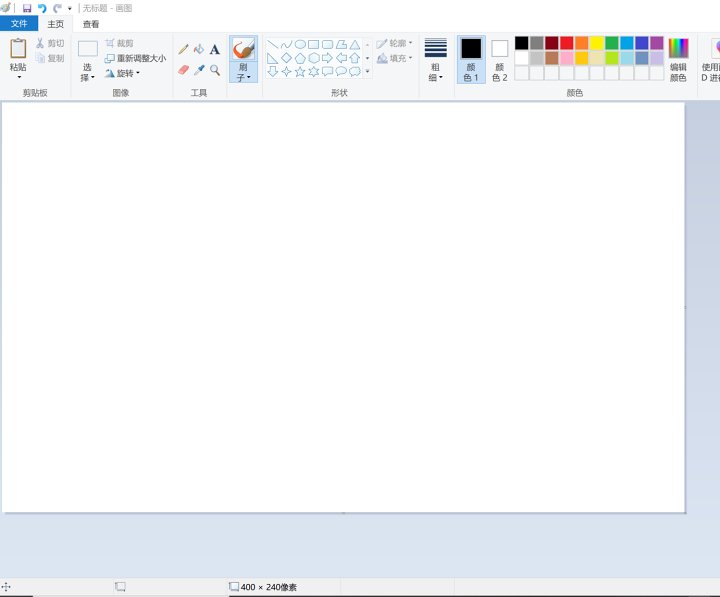Switch active color to 颜色 2
Image resolution: width=720 pixels, height=597 pixels.
click(499, 60)
